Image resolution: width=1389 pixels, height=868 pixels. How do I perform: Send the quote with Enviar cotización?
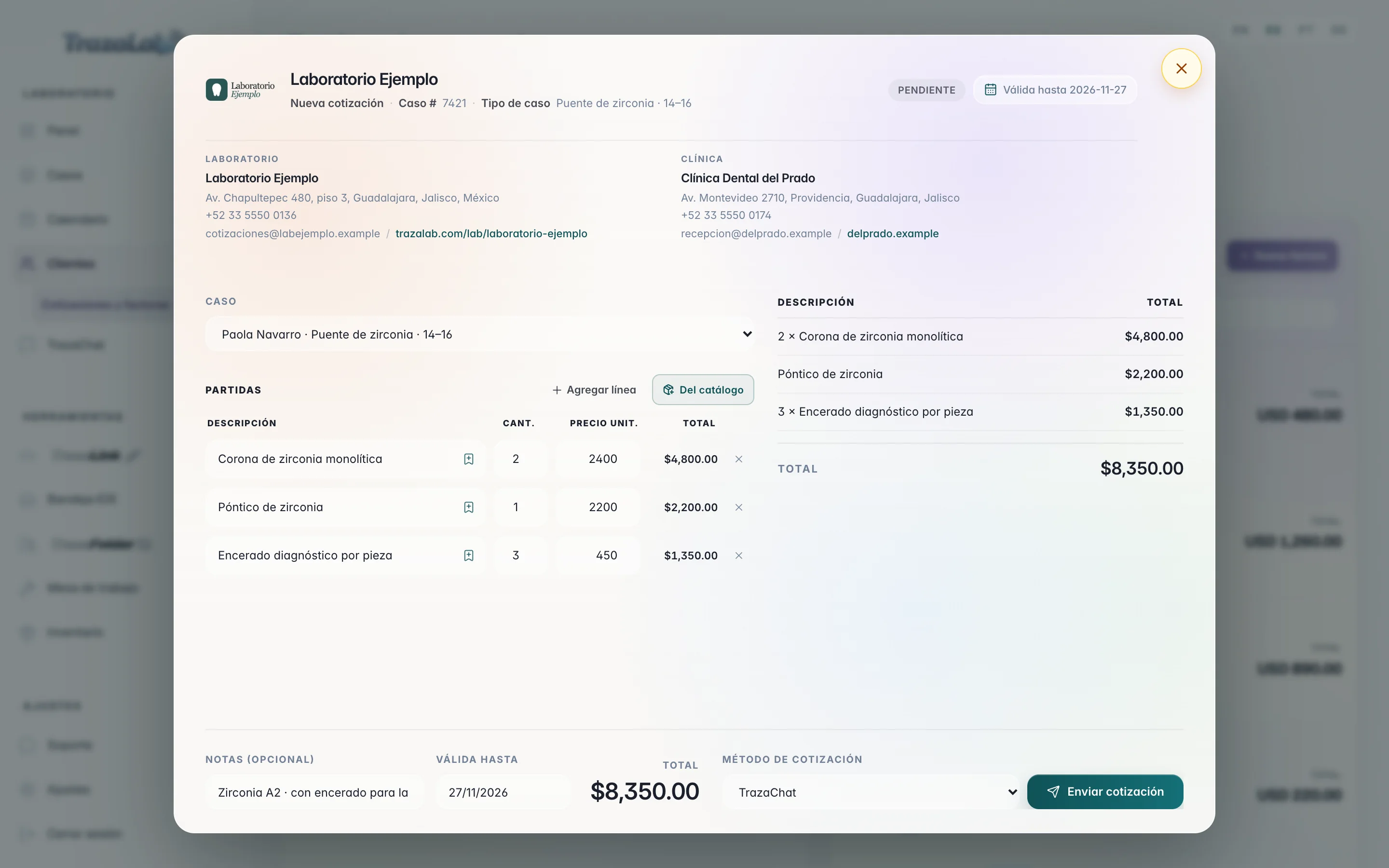click(x=1105, y=792)
